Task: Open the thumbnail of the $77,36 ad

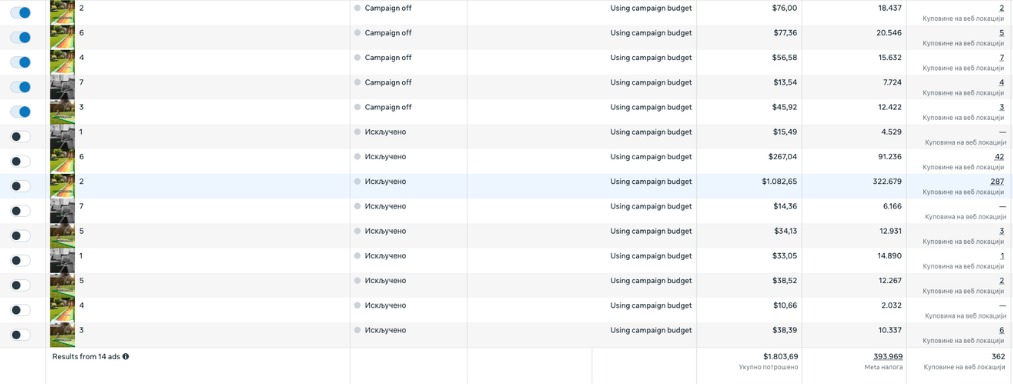Action: (x=63, y=37)
